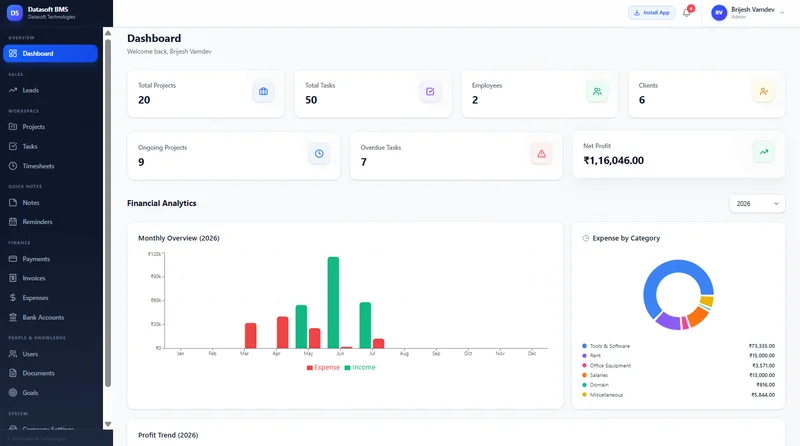Click the sidebar scrollbar thumb

point(108,213)
